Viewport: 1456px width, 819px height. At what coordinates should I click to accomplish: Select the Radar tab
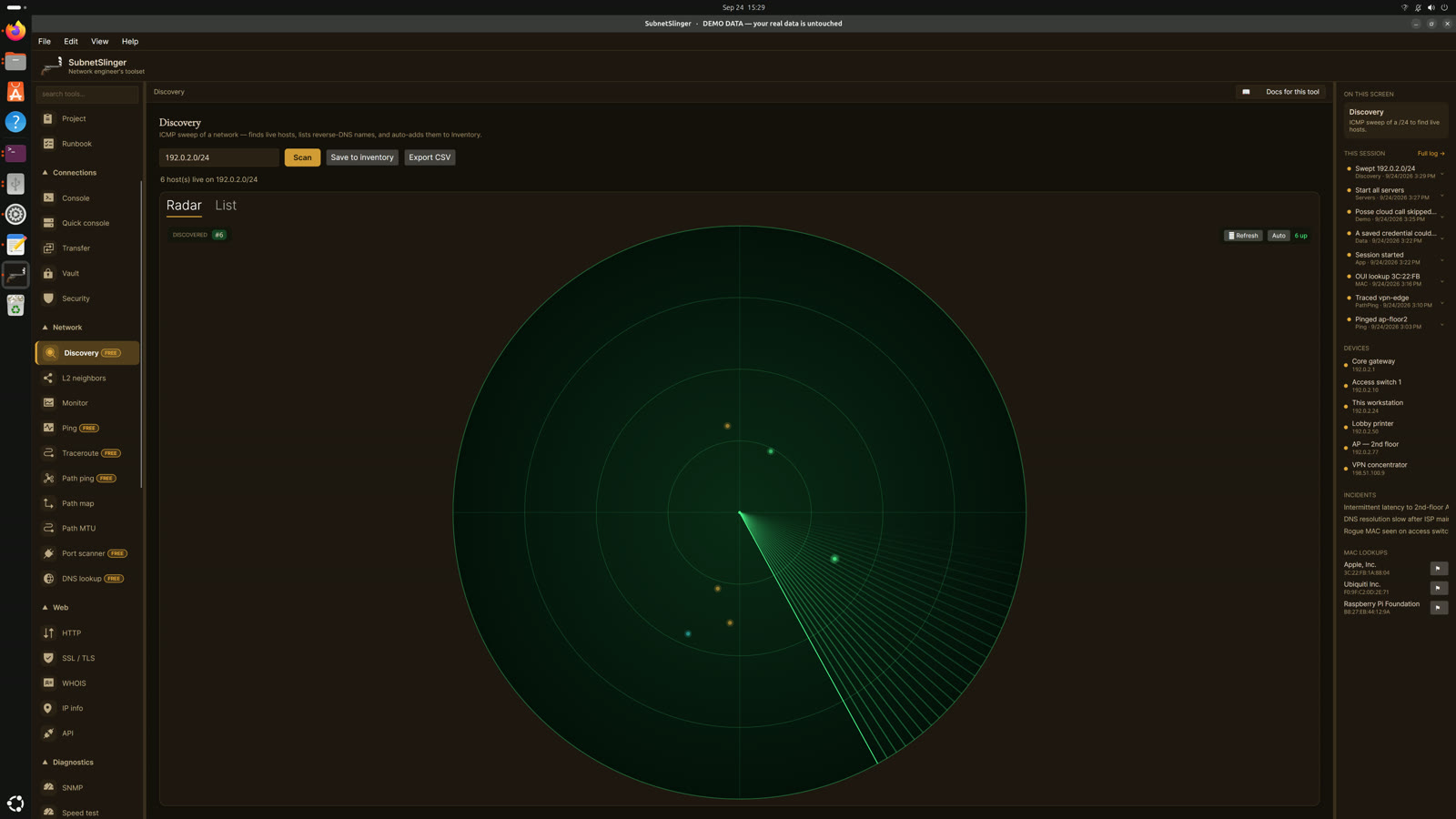(184, 206)
